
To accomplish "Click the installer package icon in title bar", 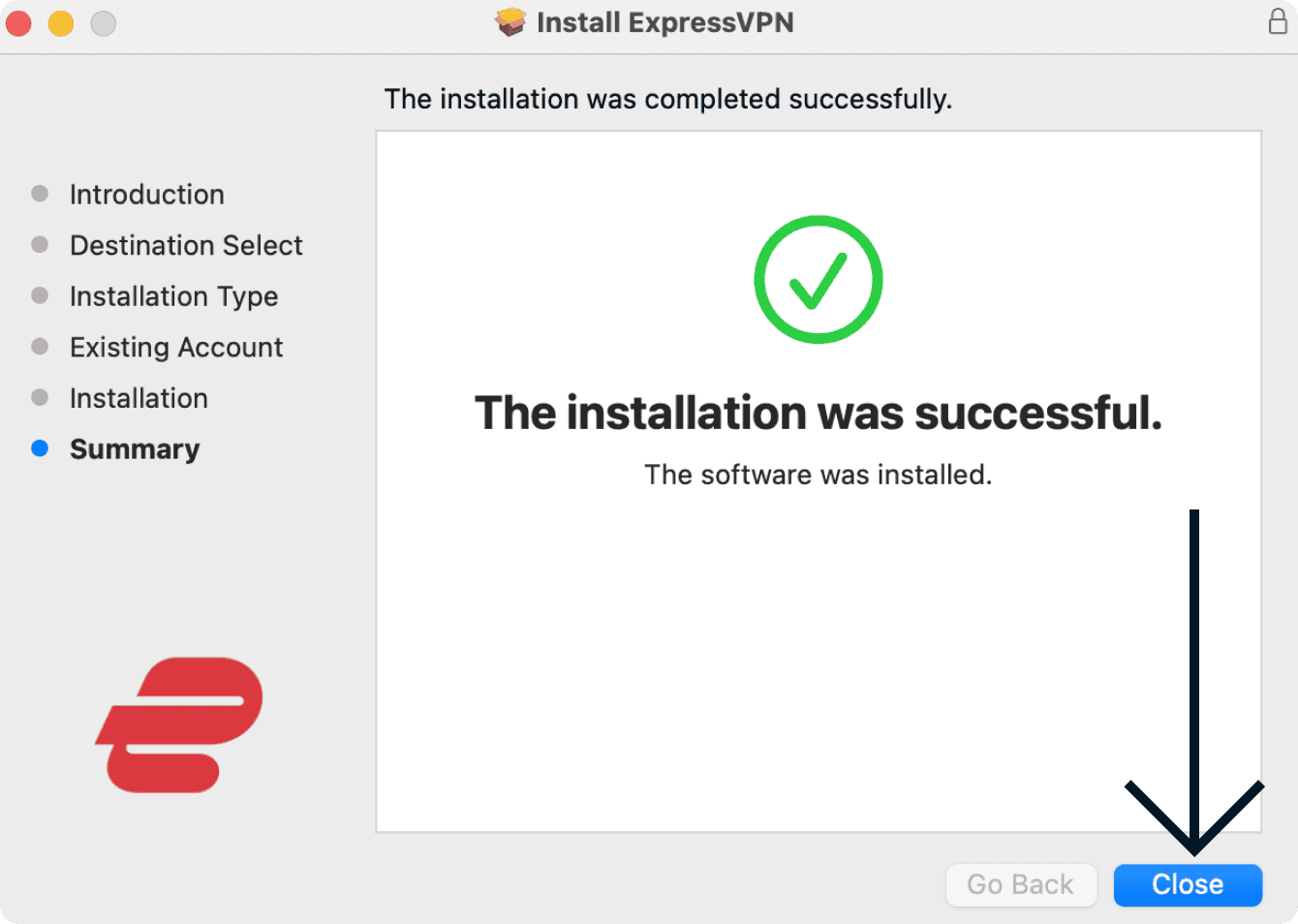I will click(x=510, y=22).
